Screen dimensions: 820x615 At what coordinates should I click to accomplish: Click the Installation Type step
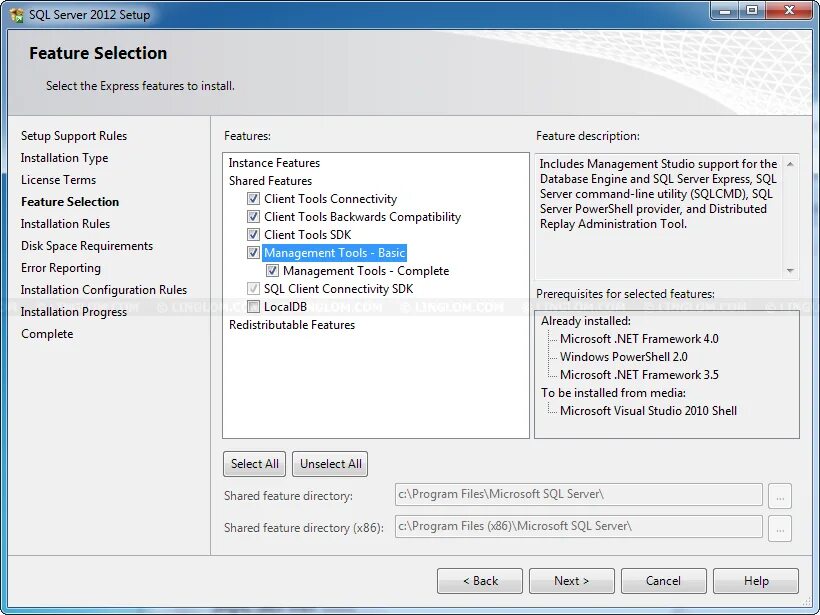tap(64, 158)
